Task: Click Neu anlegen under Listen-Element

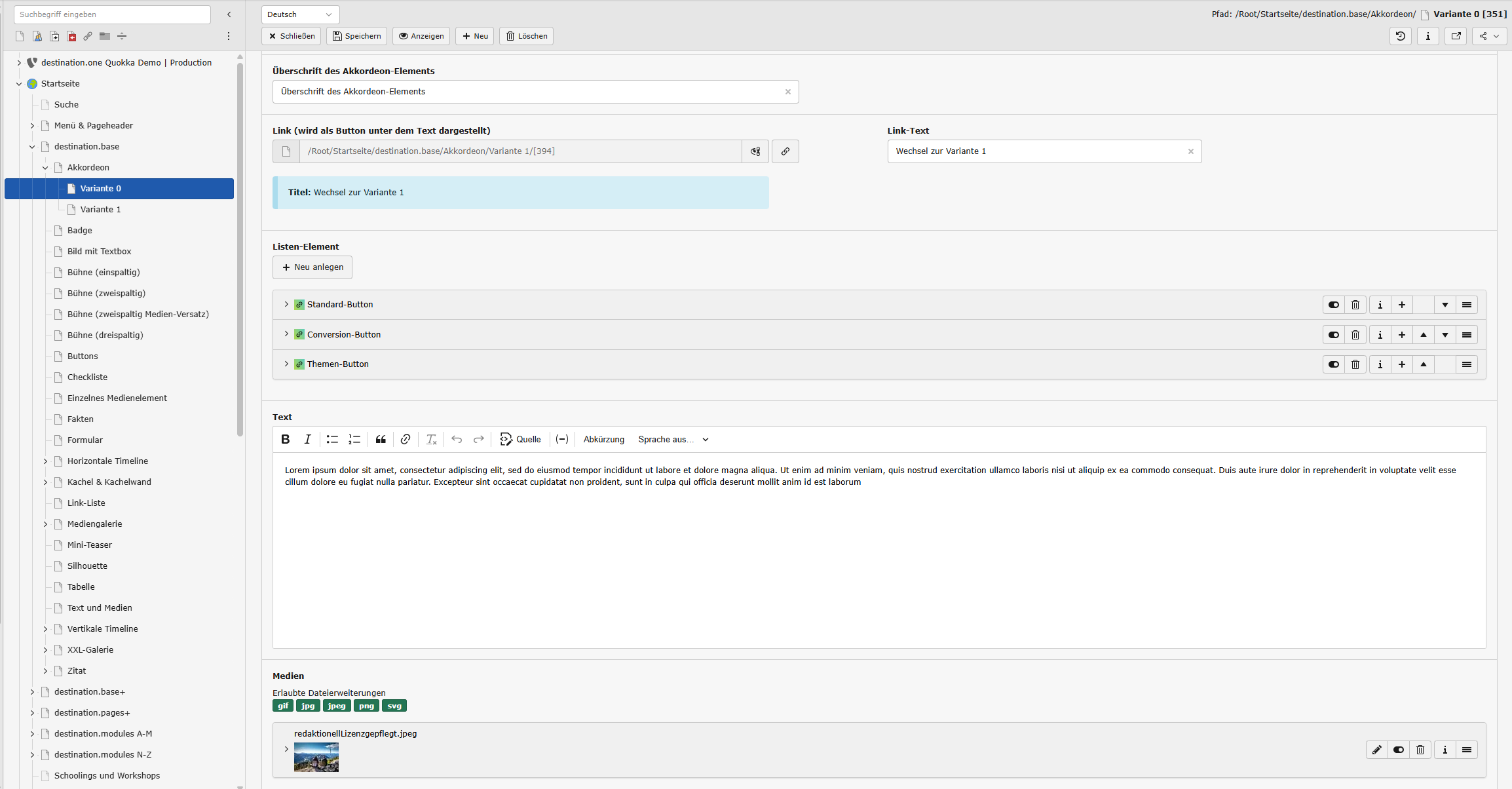Action: tap(312, 267)
